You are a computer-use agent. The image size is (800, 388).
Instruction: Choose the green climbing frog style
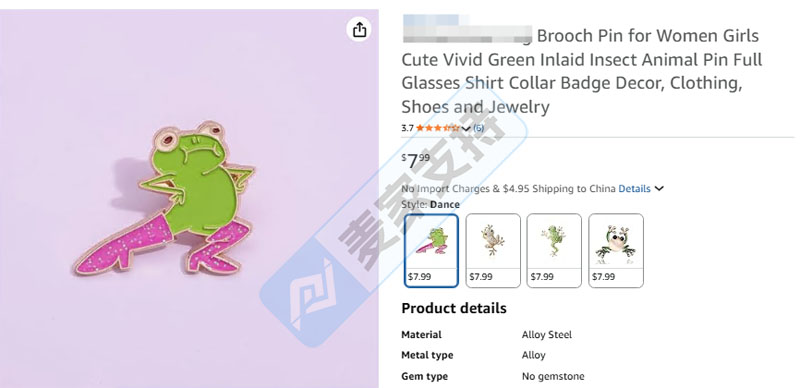pyautogui.click(x=554, y=251)
